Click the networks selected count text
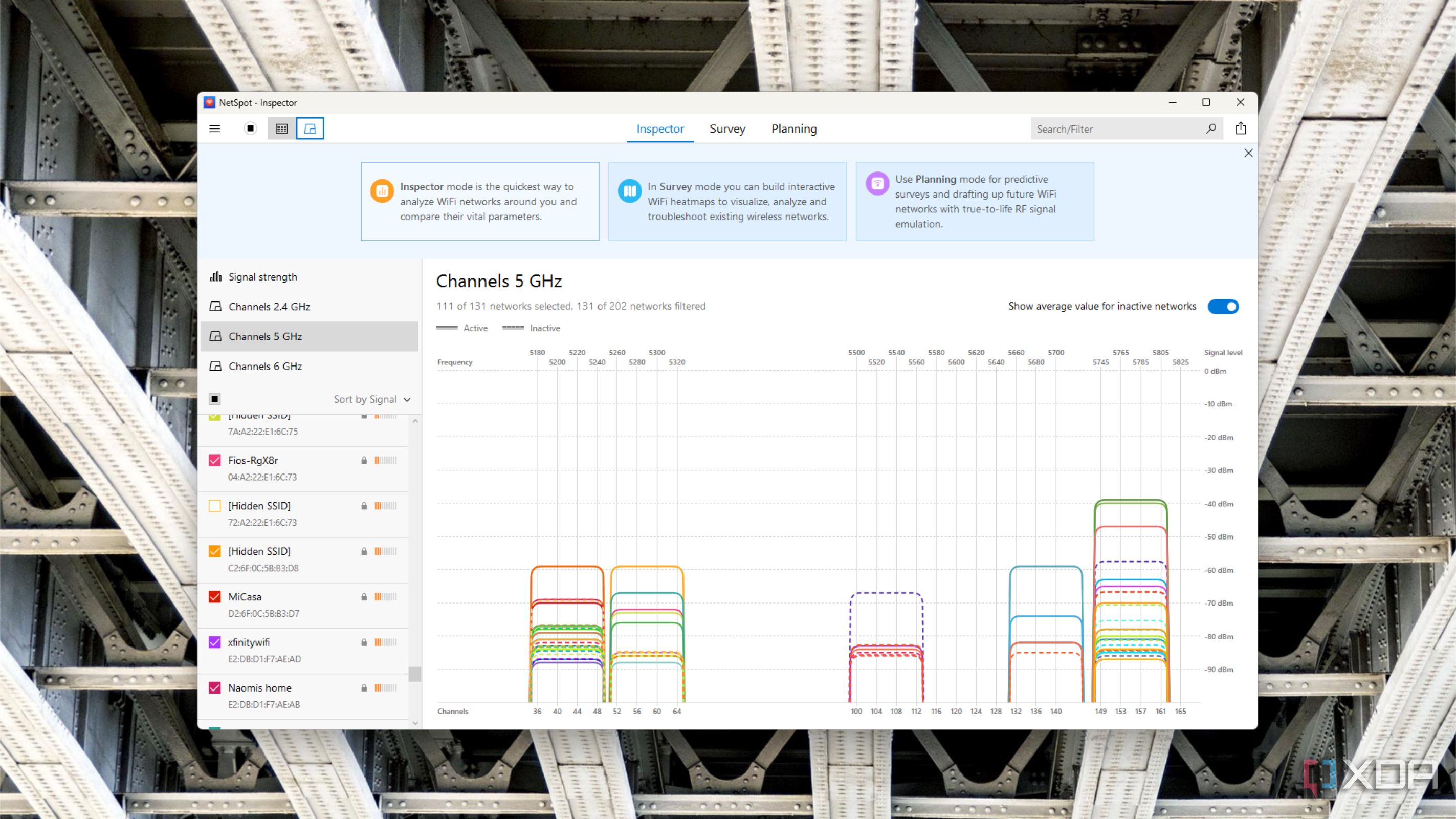Viewport: 1456px width, 819px height. coord(571,306)
